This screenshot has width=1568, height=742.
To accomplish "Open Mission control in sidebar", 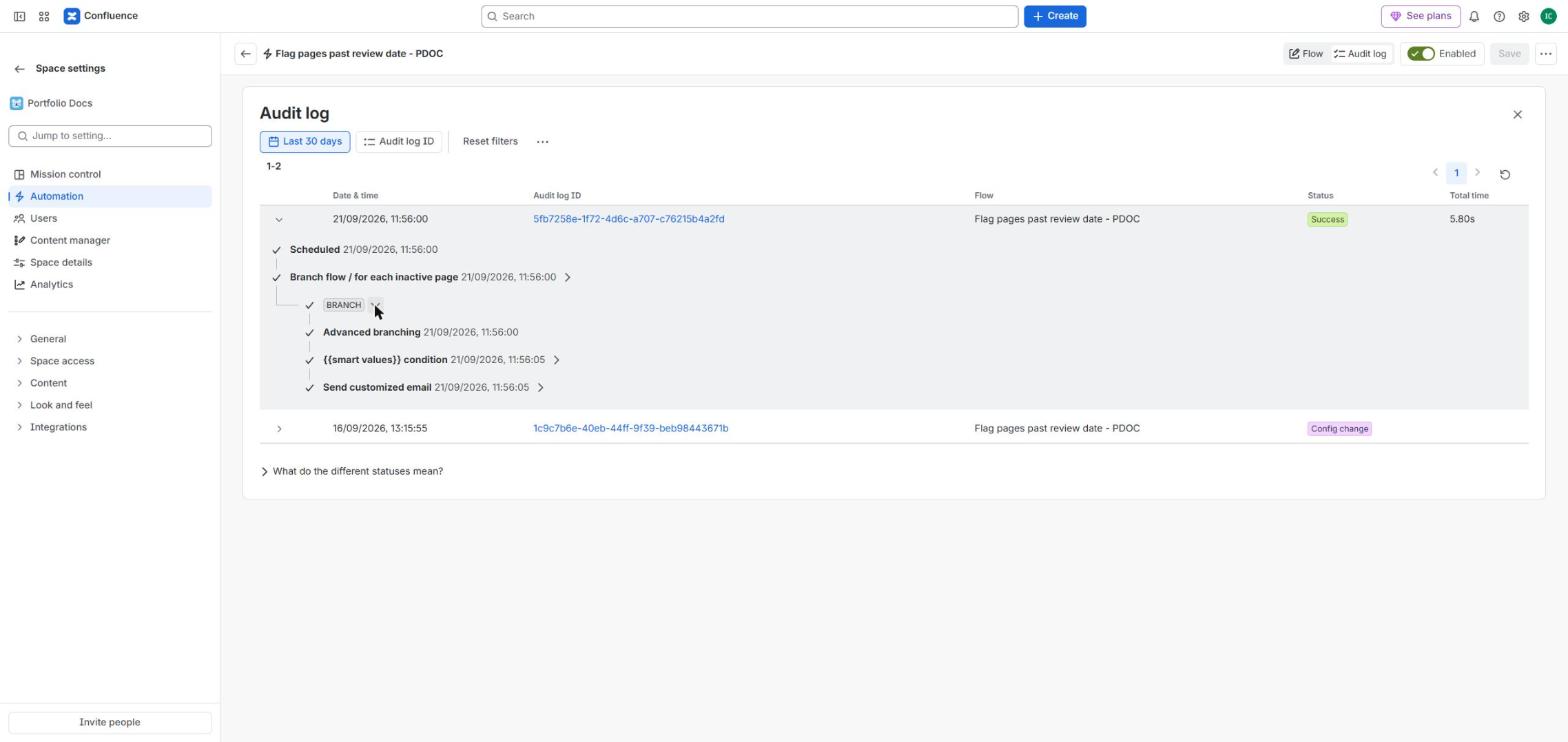I will (110, 174).
